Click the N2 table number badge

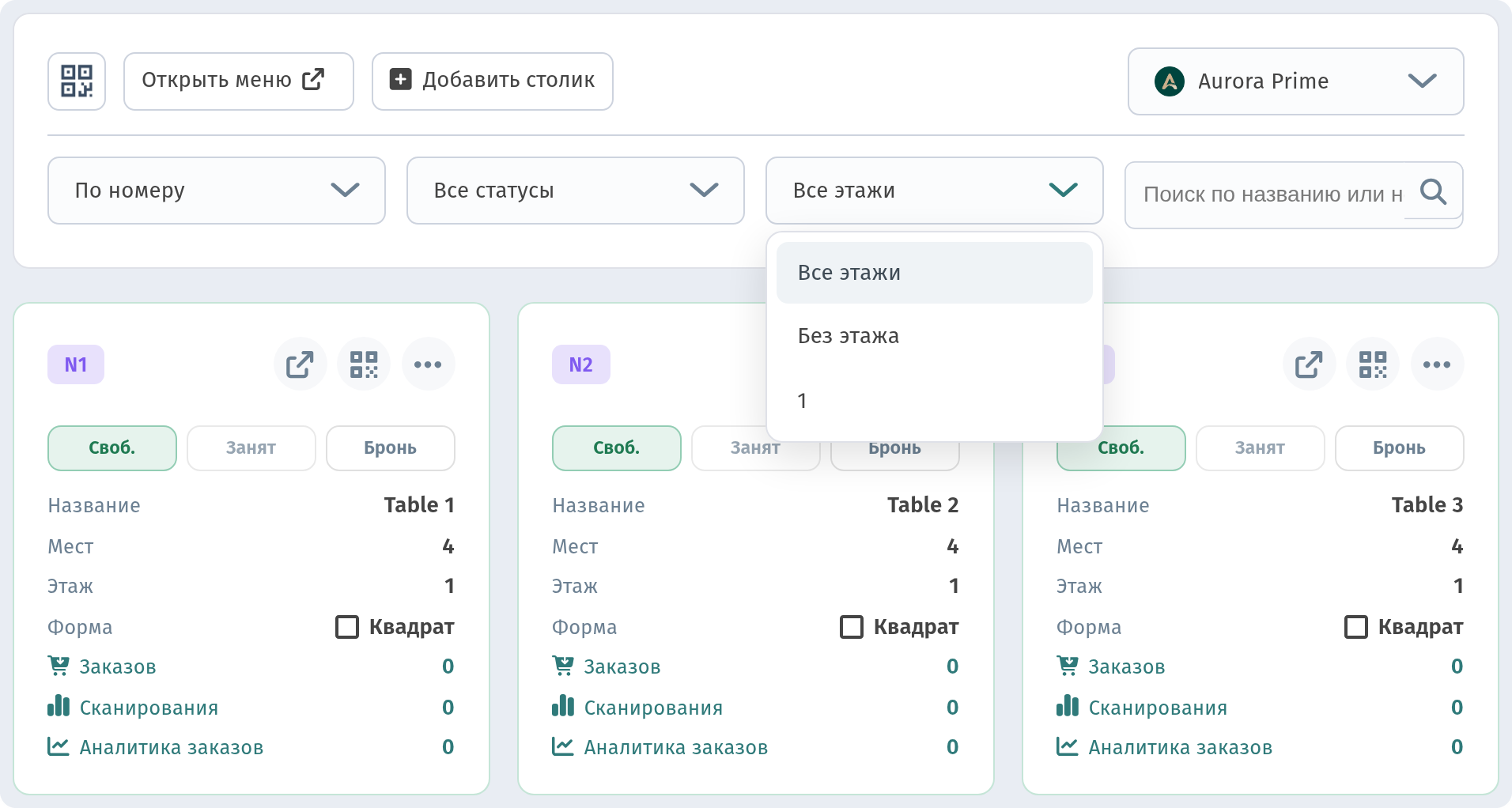(581, 364)
